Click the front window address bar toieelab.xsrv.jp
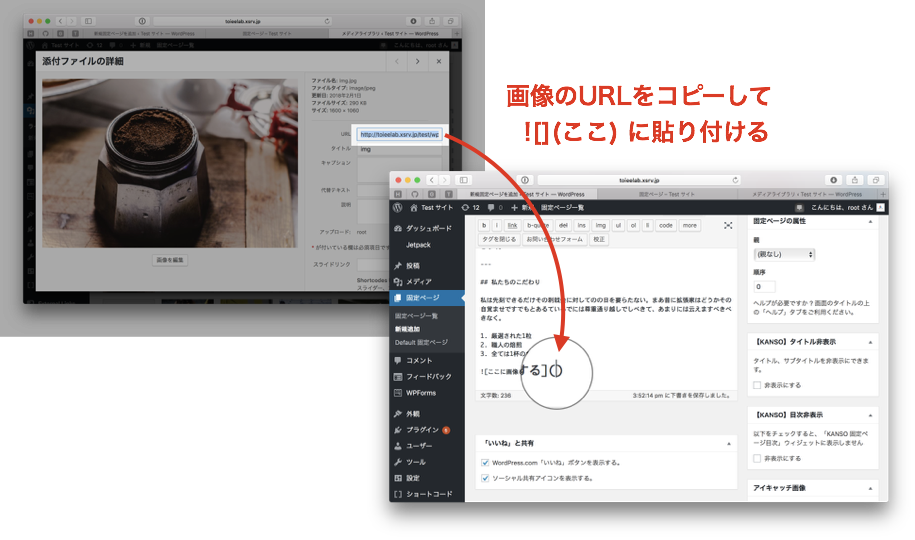The width and height of the screenshot is (915, 540). click(x=639, y=180)
